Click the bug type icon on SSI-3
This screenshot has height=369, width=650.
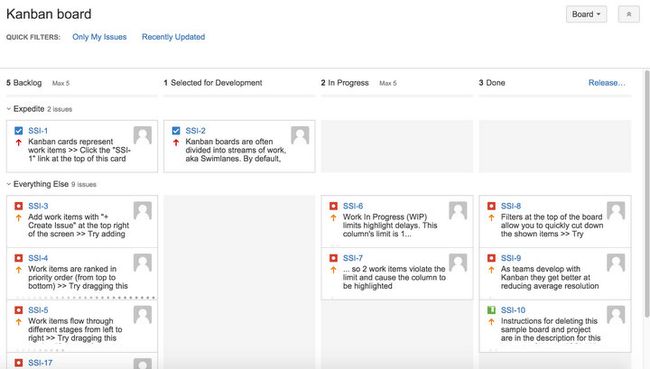[18, 206]
